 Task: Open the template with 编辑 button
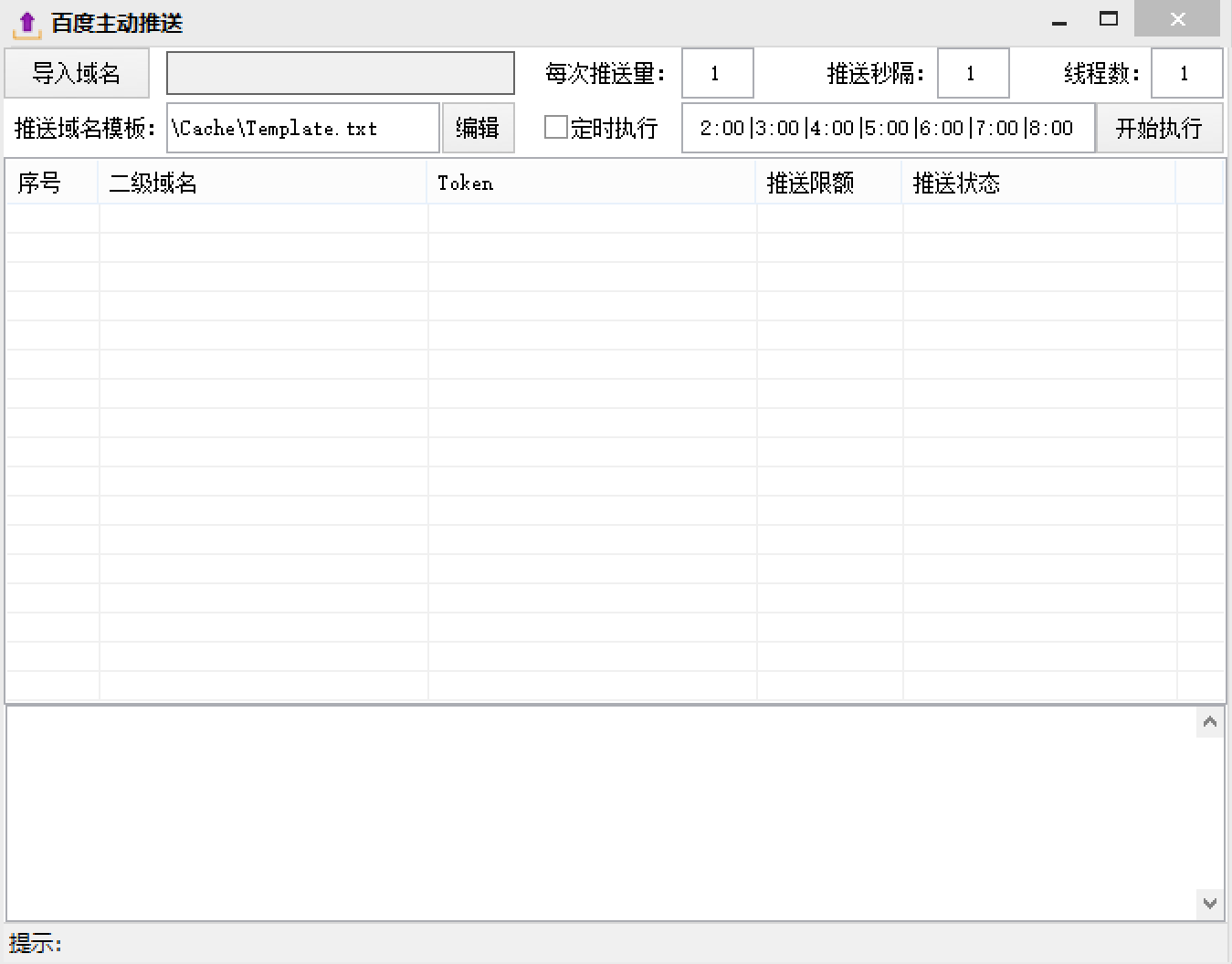tap(478, 128)
